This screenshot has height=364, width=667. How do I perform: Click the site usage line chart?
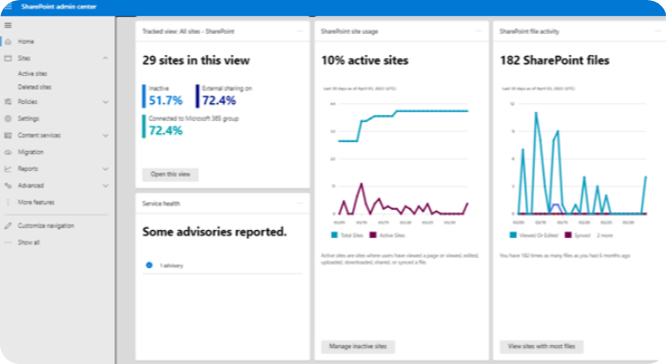(x=400, y=162)
